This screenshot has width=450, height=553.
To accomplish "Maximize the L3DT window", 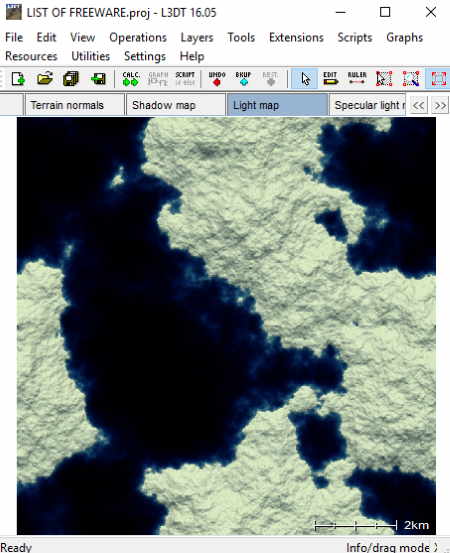I will pos(385,12).
